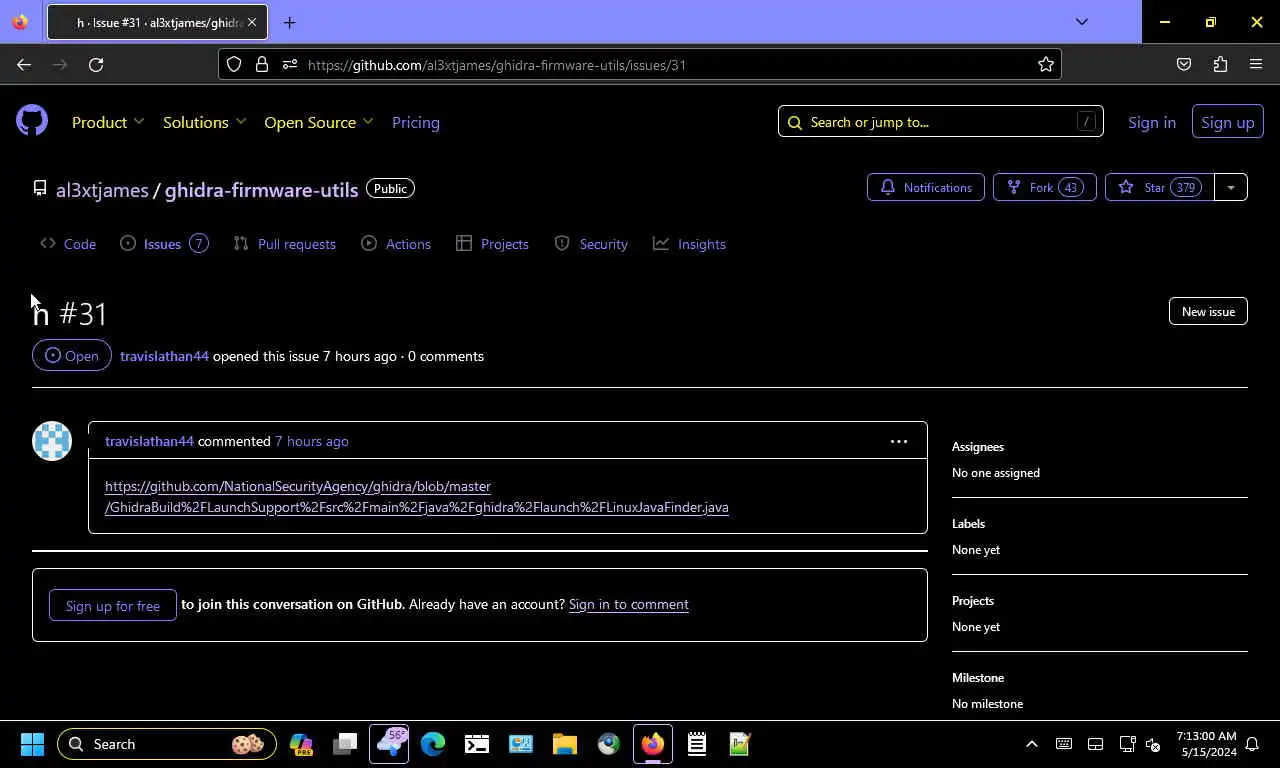Open Microsoft Edge from taskbar
Image resolution: width=1280 pixels, height=768 pixels.
point(433,744)
